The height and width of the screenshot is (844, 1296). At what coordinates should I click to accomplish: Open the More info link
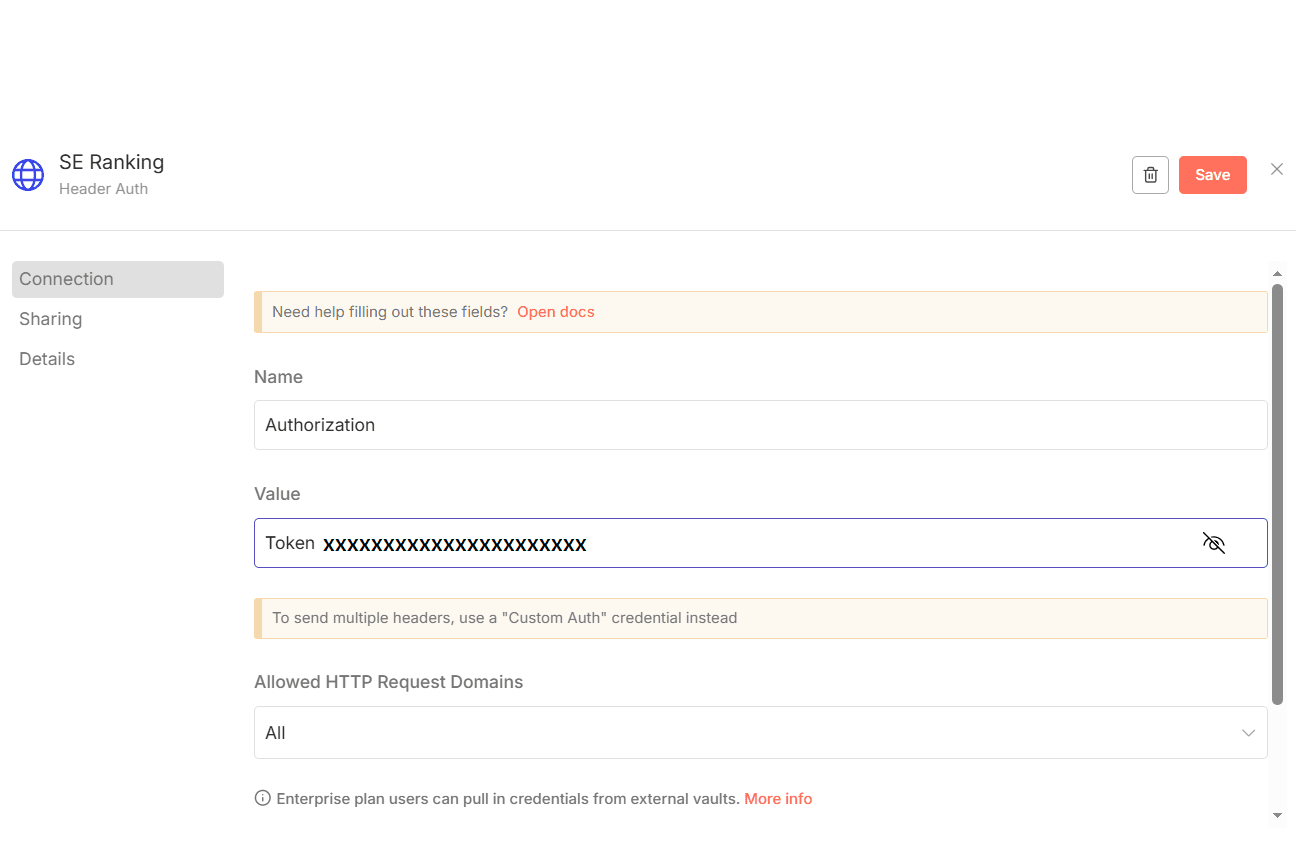click(x=778, y=799)
